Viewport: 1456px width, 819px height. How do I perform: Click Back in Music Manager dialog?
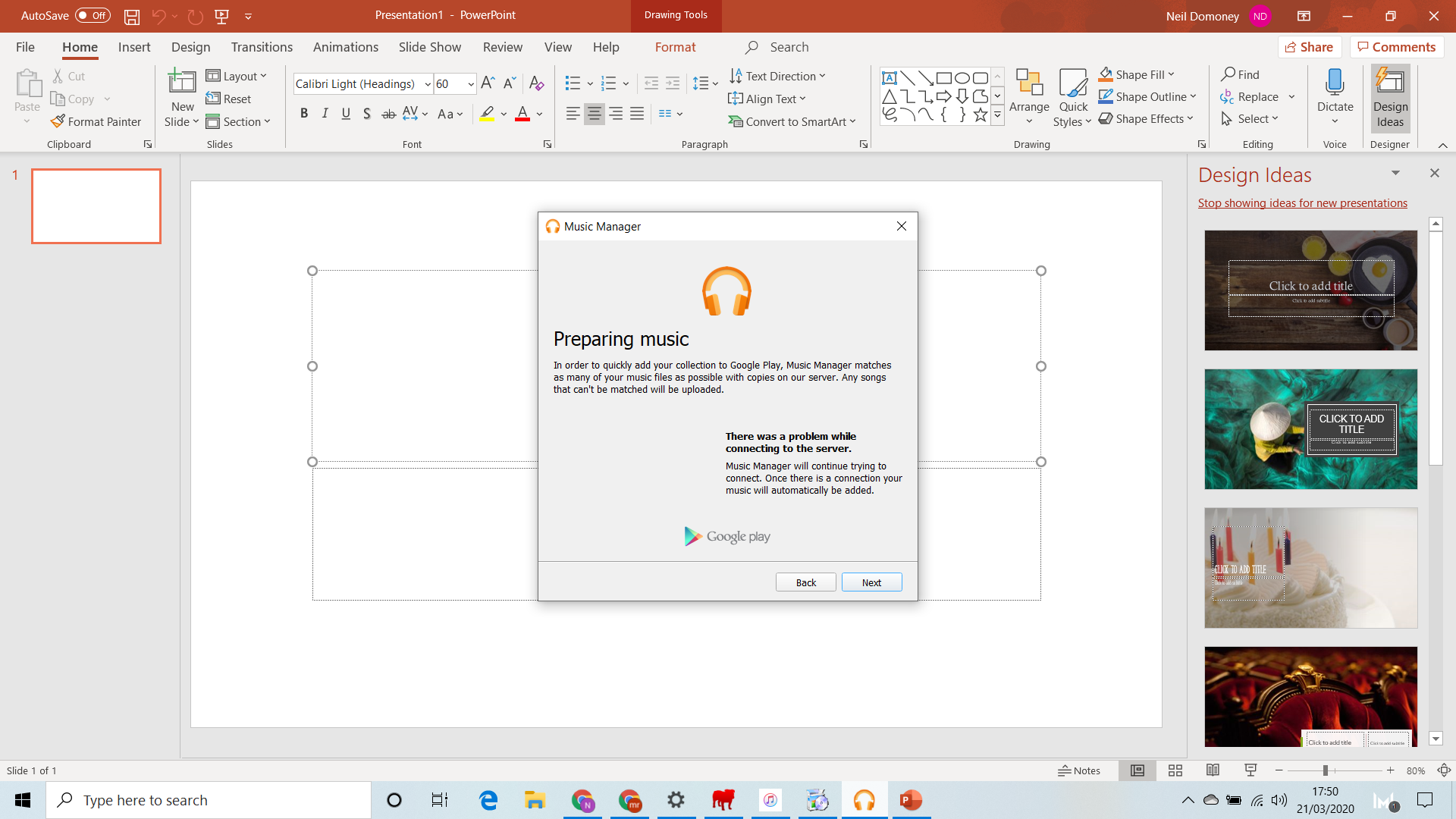click(806, 582)
